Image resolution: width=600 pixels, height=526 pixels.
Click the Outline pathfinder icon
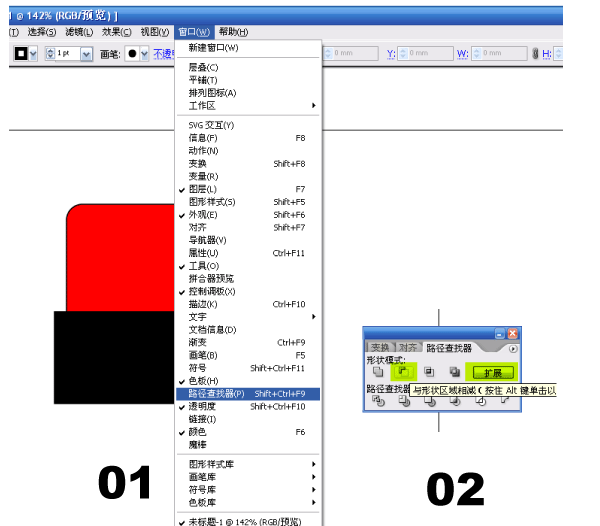tap(481, 401)
